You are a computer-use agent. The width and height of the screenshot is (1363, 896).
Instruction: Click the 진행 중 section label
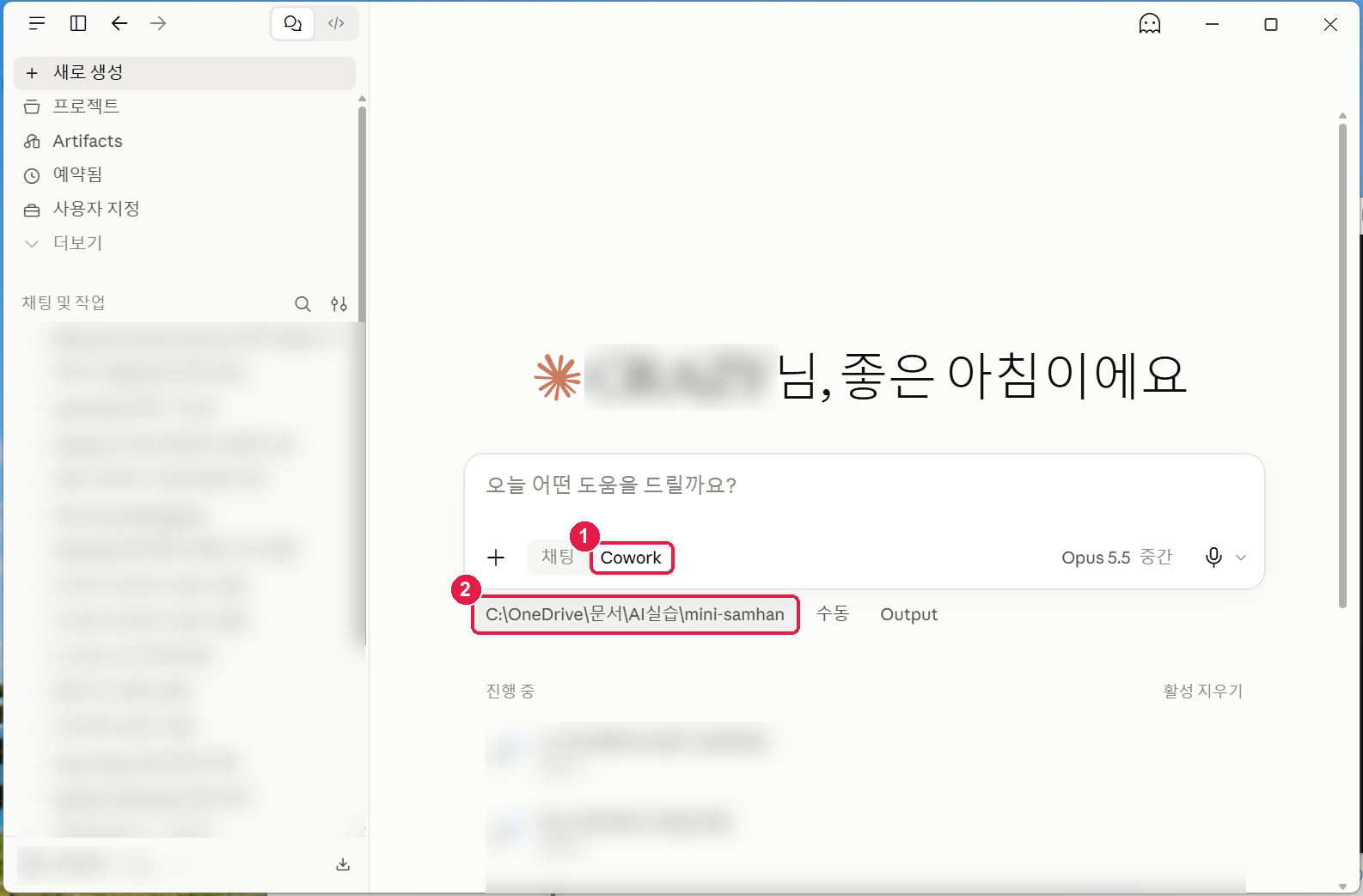point(510,692)
